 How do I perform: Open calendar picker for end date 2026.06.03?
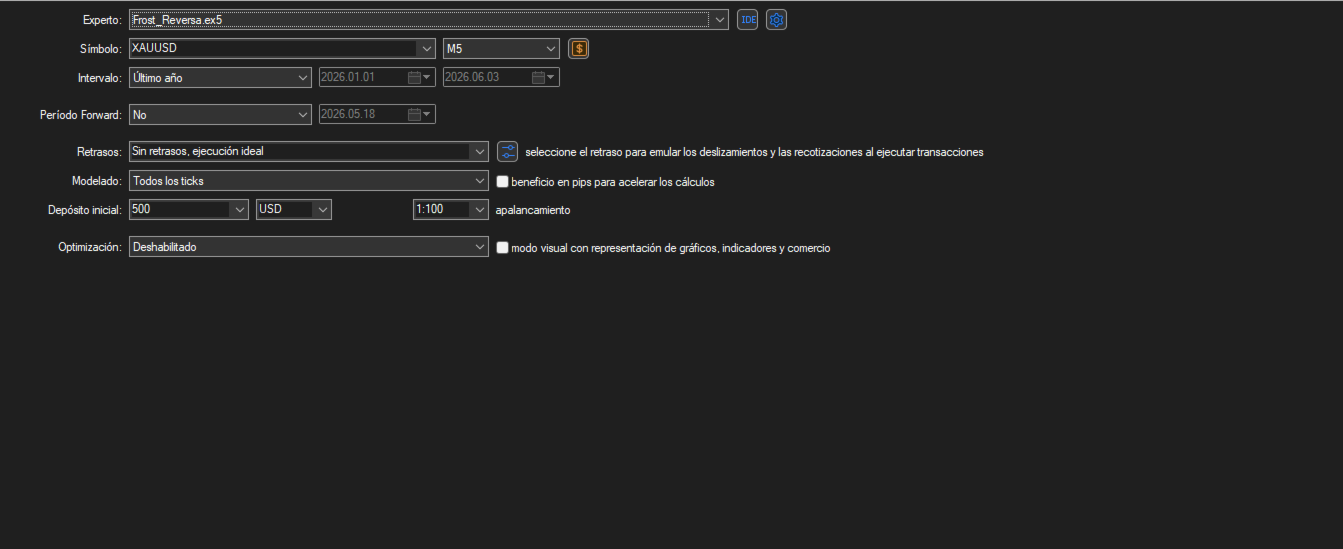538,77
